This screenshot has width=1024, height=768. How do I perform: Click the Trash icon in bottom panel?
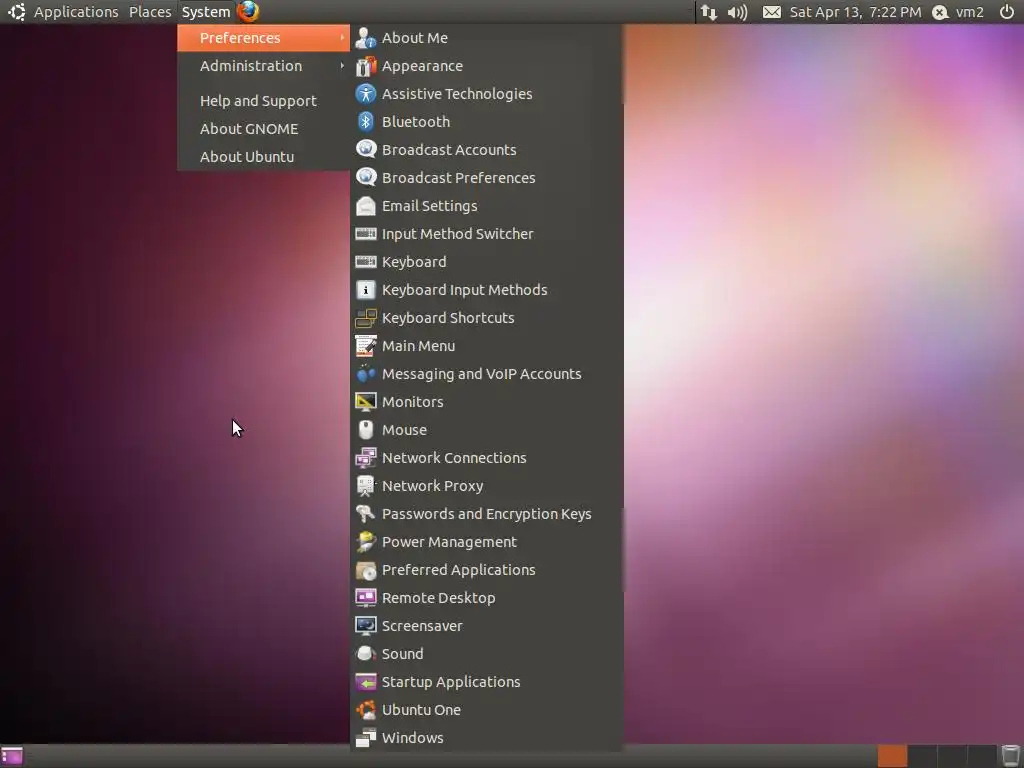click(x=1010, y=756)
